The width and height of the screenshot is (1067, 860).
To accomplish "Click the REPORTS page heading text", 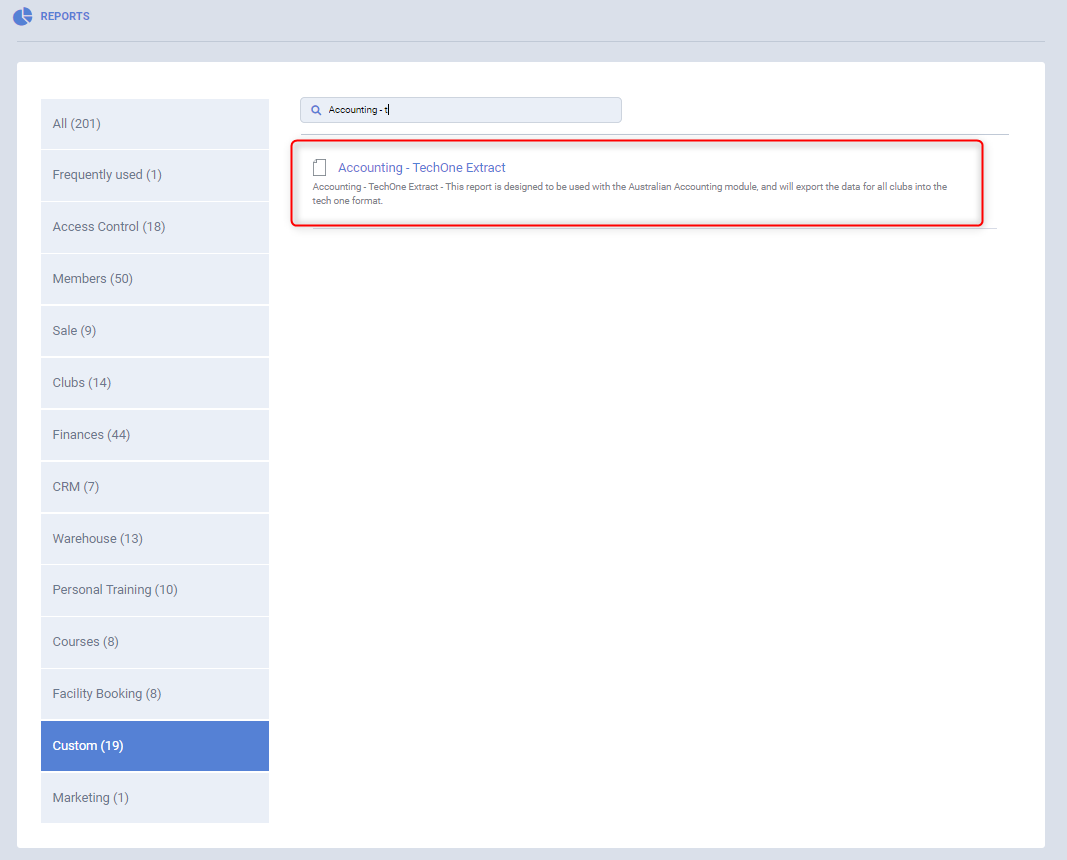I will coord(65,17).
